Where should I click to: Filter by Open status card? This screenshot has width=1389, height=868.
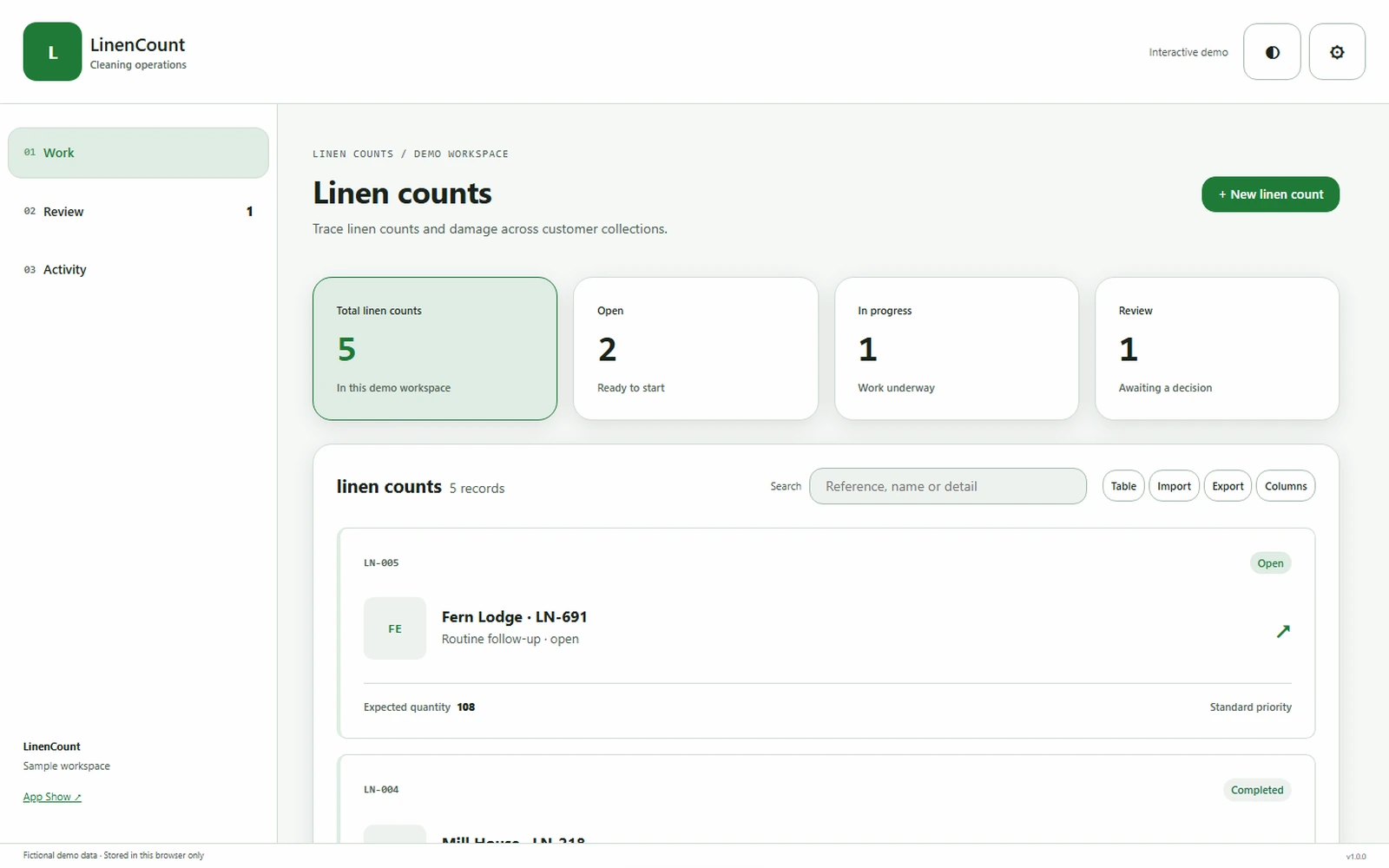(x=695, y=349)
